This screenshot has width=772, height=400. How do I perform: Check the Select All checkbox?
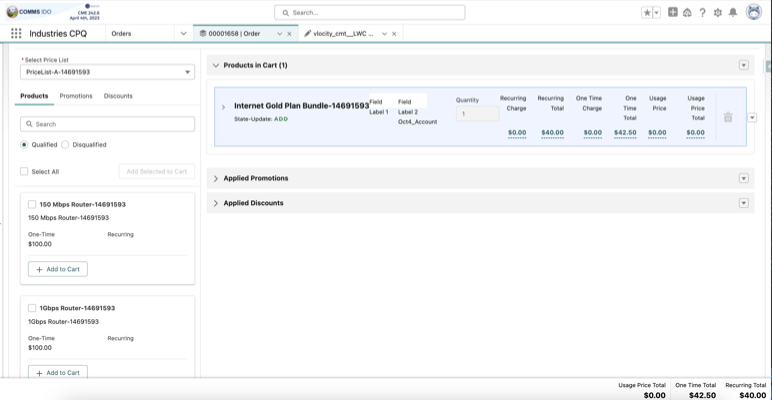24,171
